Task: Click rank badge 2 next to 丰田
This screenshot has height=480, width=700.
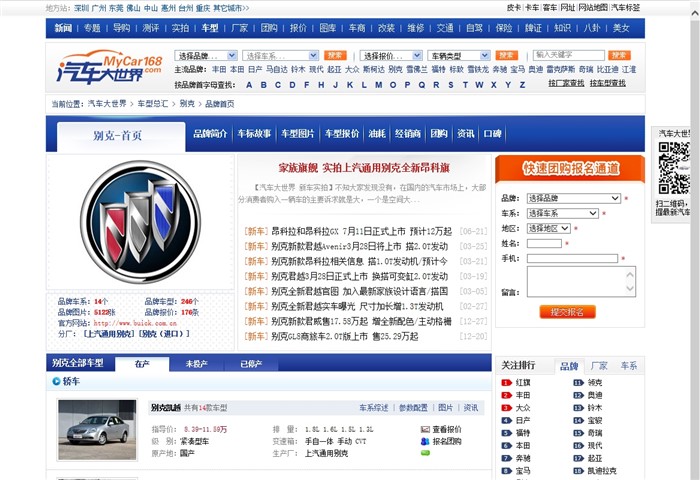Action: (x=506, y=395)
